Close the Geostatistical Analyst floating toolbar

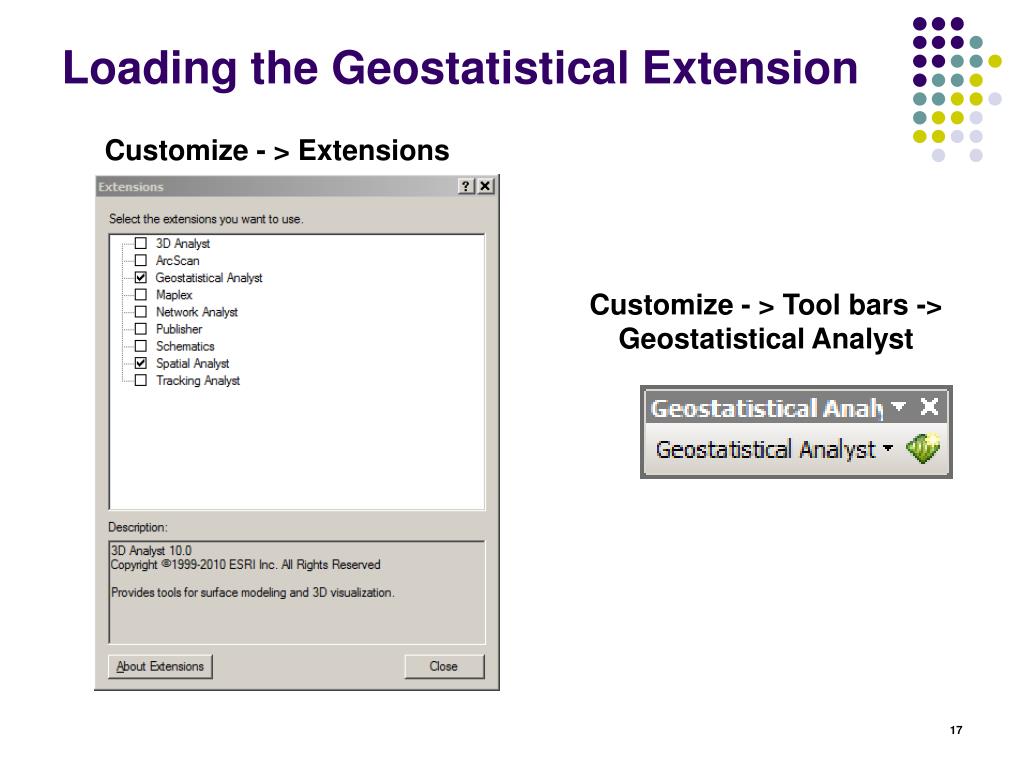[929, 407]
